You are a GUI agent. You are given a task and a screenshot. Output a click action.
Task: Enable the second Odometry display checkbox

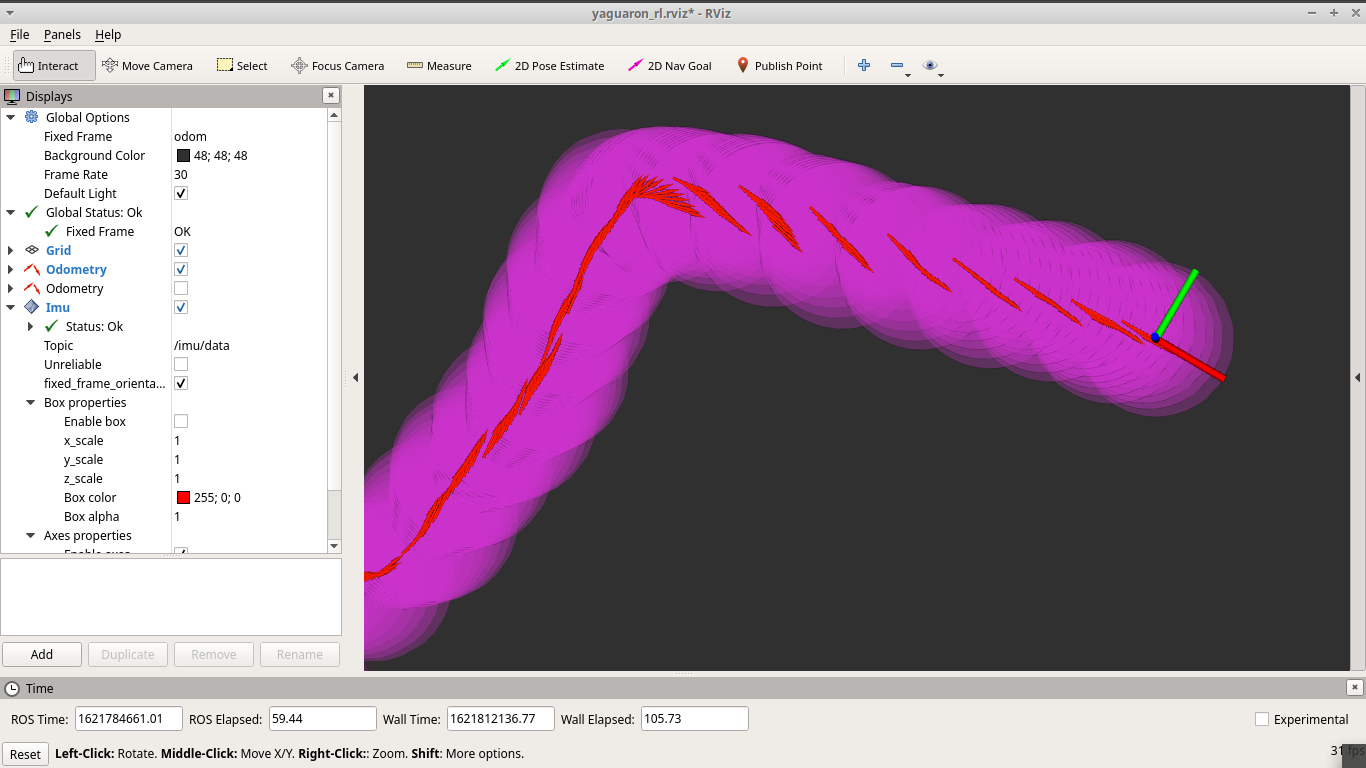181,288
